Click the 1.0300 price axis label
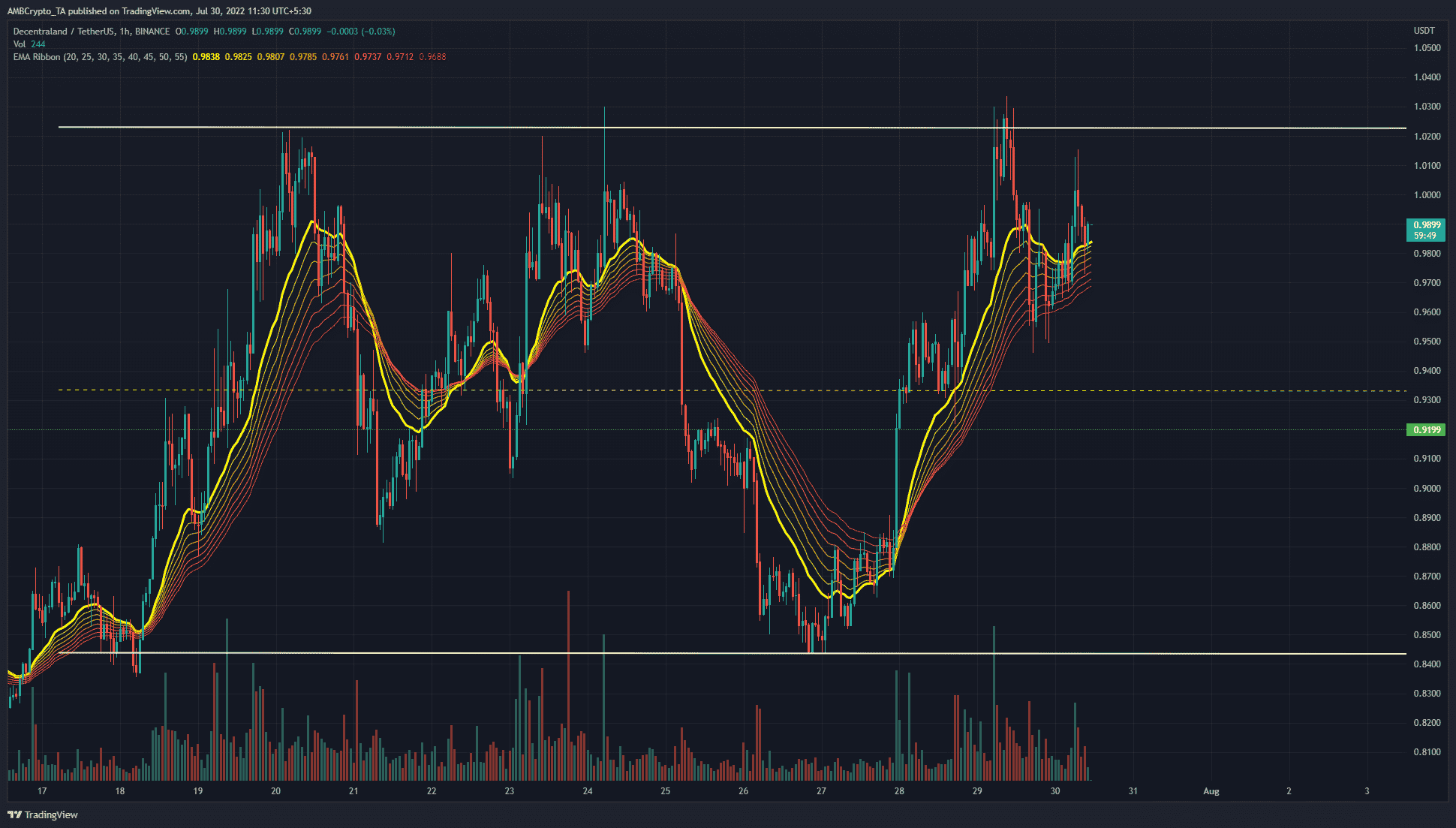Image resolution: width=1456 pixels, height=828 pixels. pyautogui.click(x=1427, y=107)
